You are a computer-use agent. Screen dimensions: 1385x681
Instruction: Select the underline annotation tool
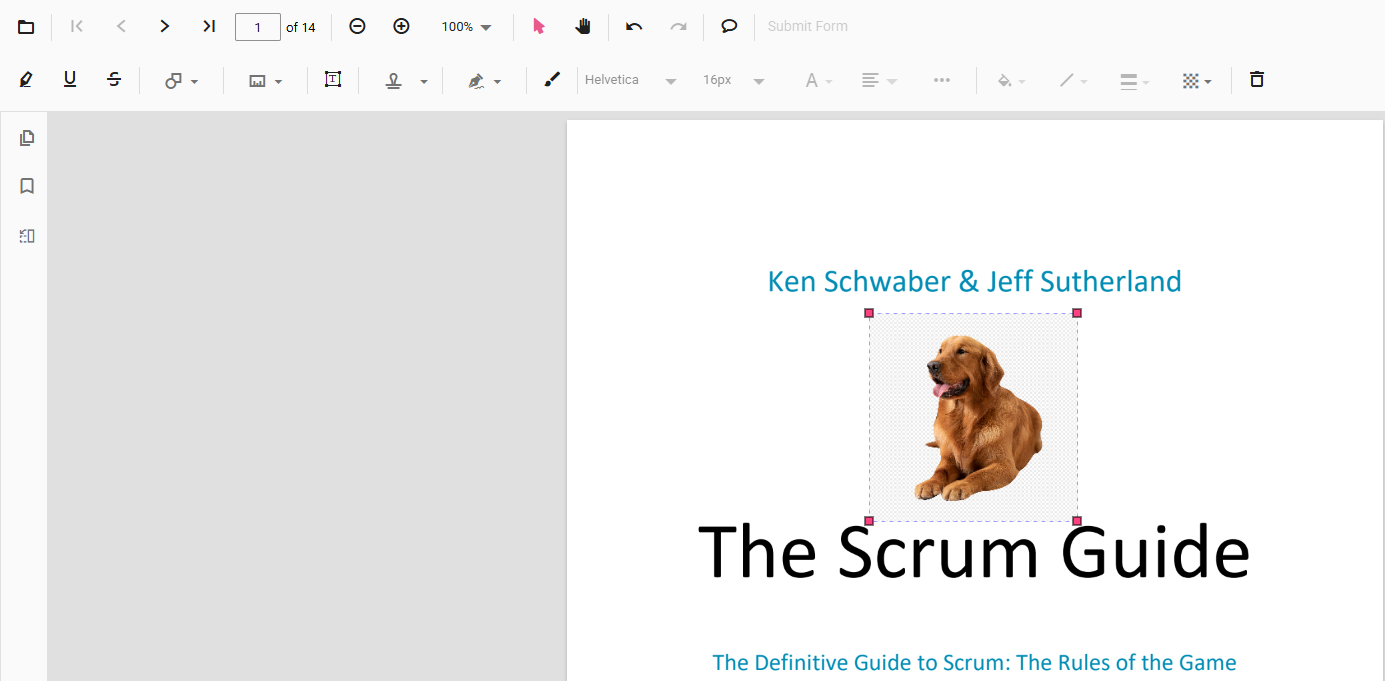[70, 80]
